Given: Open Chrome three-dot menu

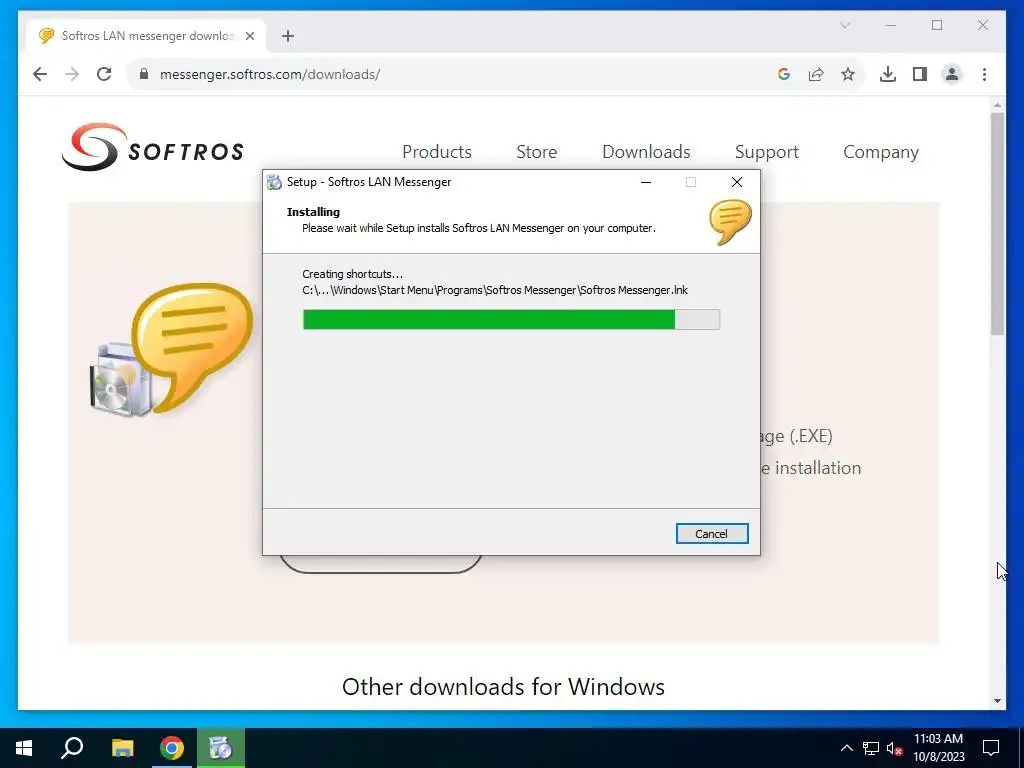Looking at the screenshot, I should (x=984, y=74).
